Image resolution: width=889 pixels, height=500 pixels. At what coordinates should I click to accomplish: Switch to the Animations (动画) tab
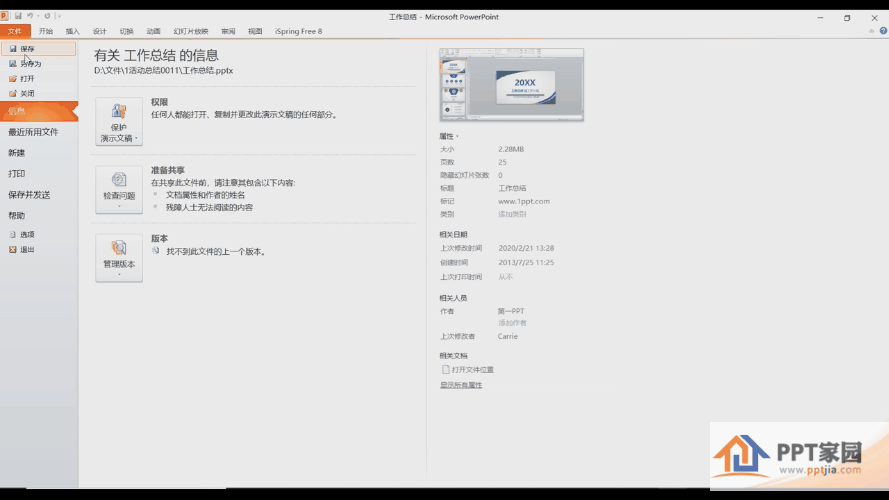coord(154,31)
